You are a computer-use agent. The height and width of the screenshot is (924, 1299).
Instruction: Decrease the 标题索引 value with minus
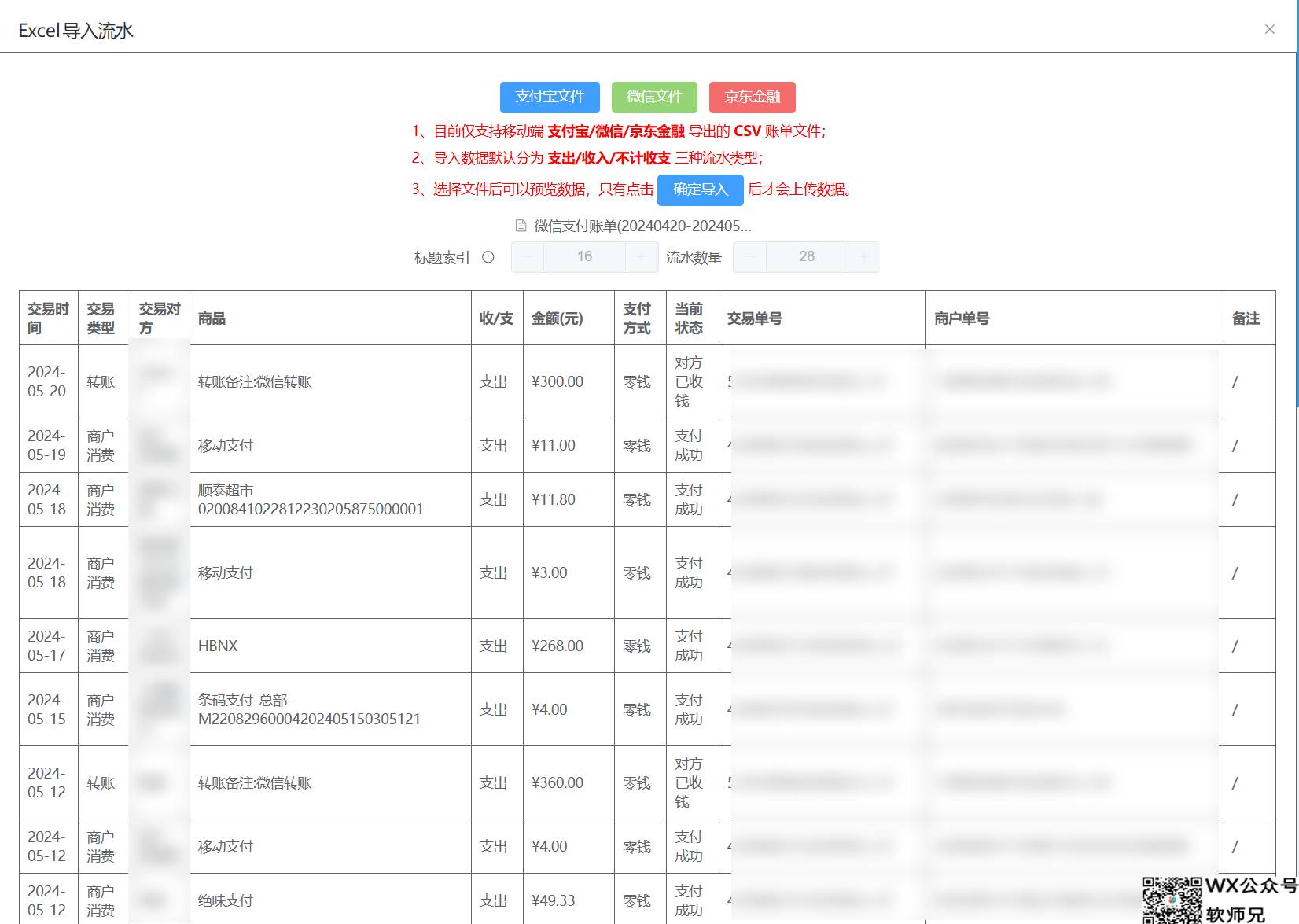coord(528,256)
